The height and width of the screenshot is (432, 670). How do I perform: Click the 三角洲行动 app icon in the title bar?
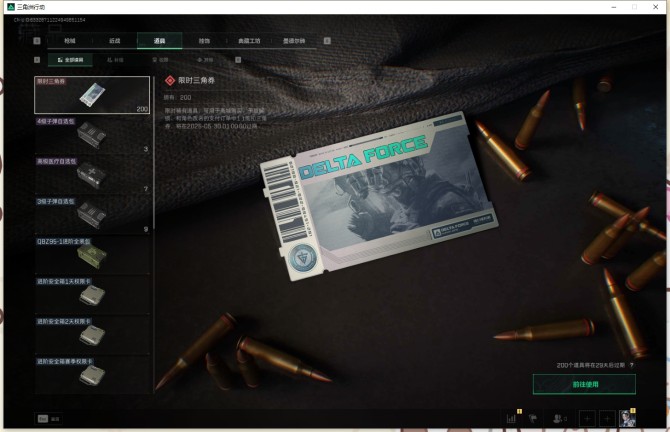(x=11, y=7)
